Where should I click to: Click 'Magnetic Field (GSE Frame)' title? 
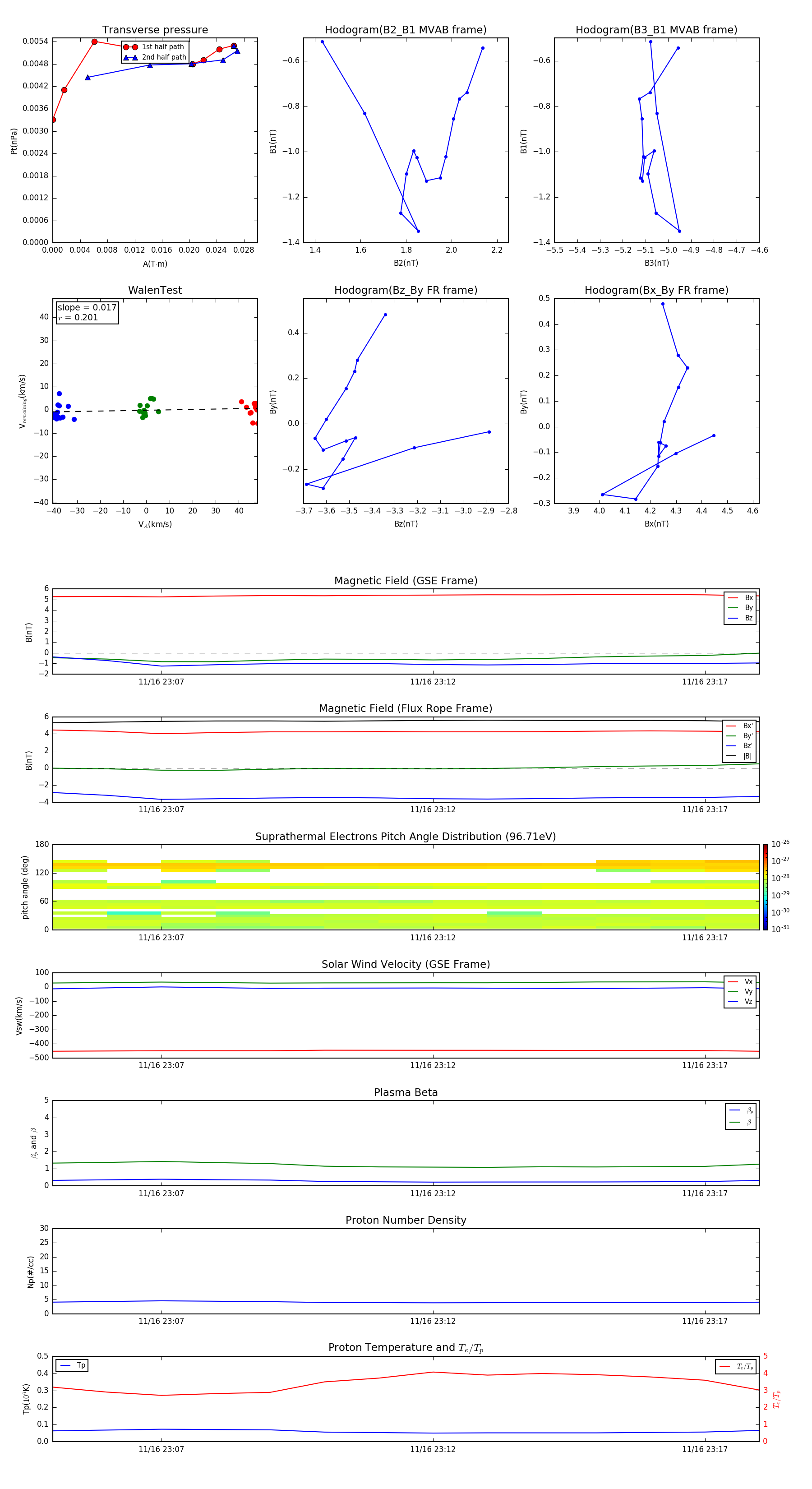(406, 581)
